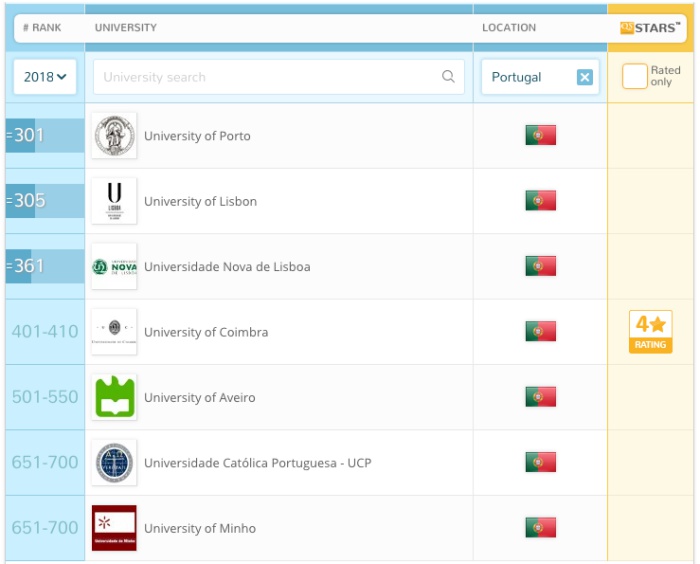The height and width of the screenshot is (564, 700).
Task: Click the UNIVERSITY column header
Action: [x=125, y=28]
